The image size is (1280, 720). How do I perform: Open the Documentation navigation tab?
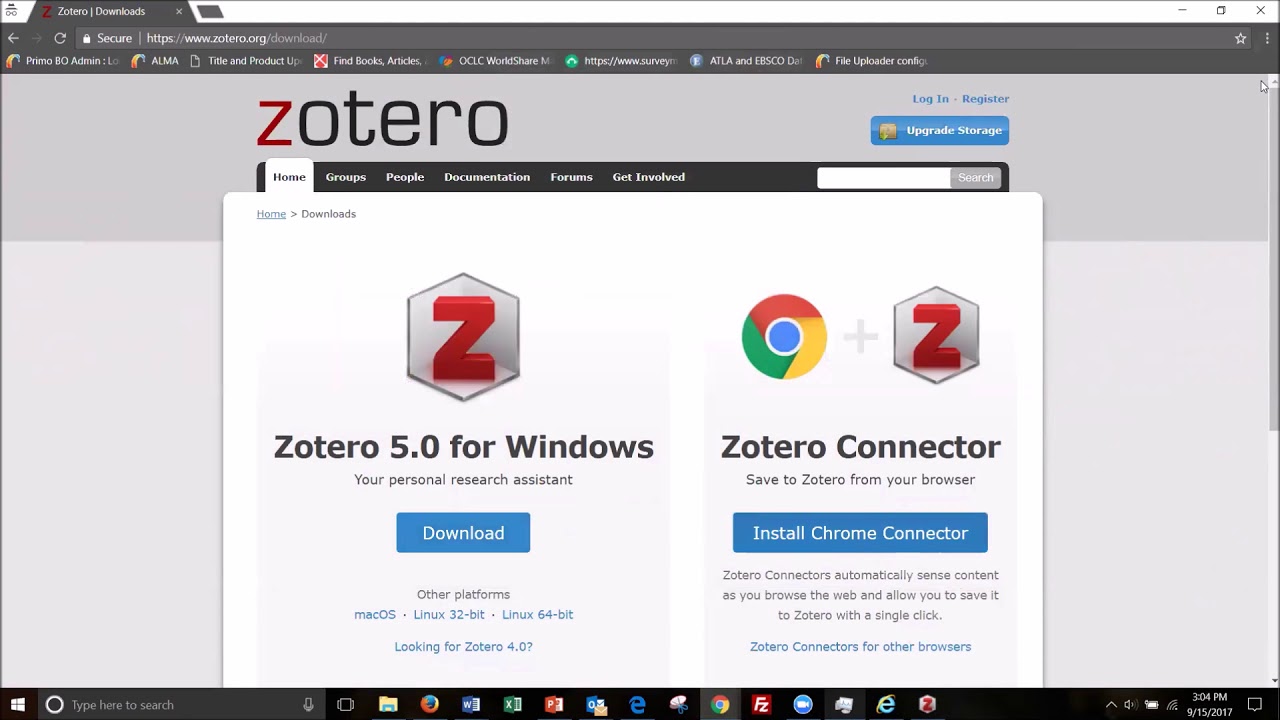[487, 177]
